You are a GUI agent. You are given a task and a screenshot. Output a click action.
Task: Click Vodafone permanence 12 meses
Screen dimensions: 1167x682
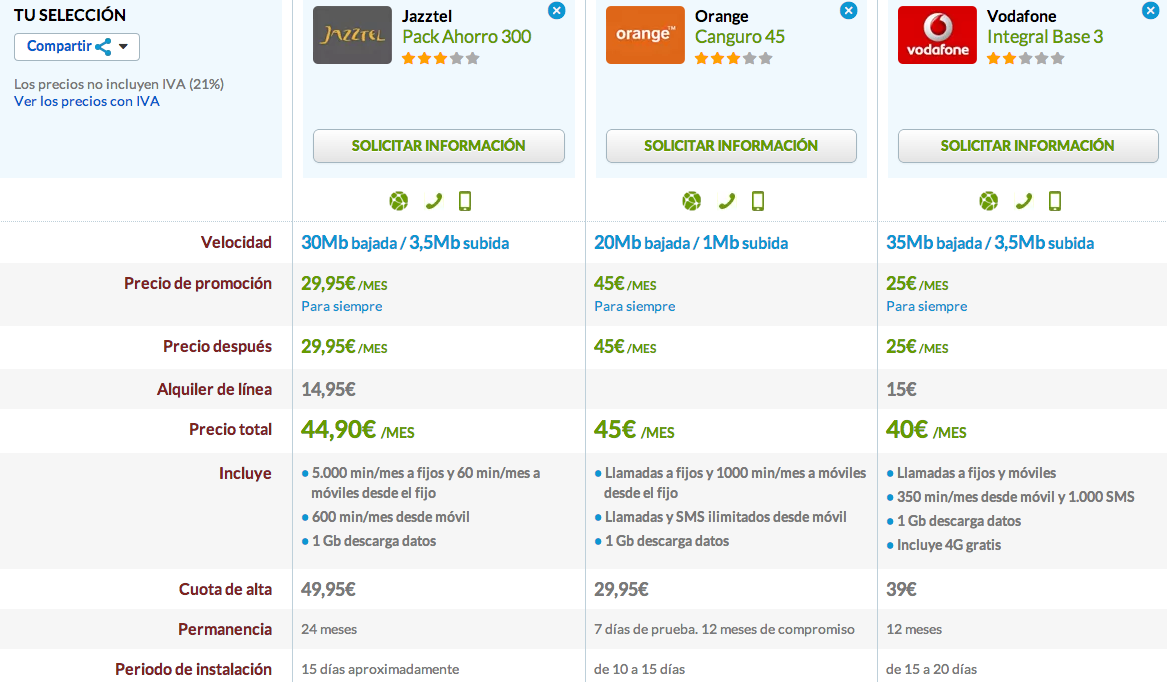click(x=914, y=630)
